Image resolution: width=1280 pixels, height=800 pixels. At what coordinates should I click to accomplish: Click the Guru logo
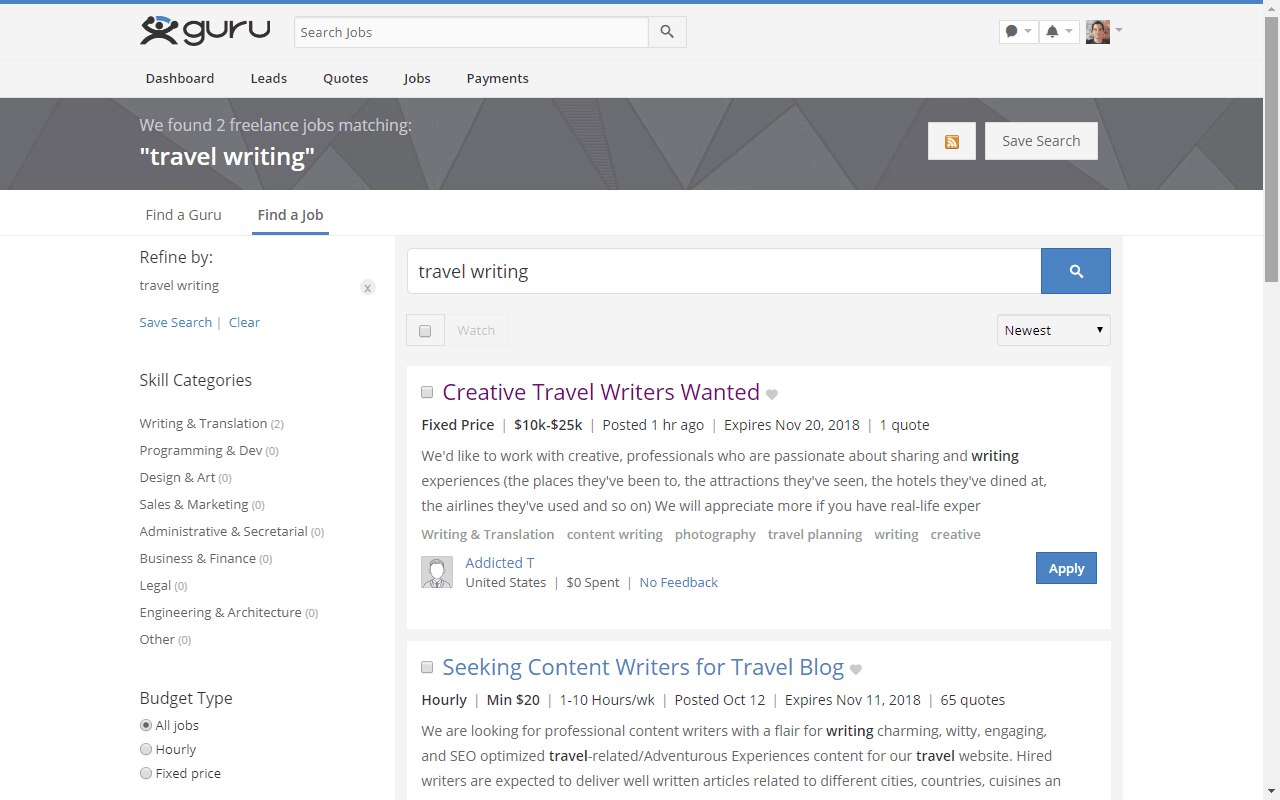click(x=205, y=30)
